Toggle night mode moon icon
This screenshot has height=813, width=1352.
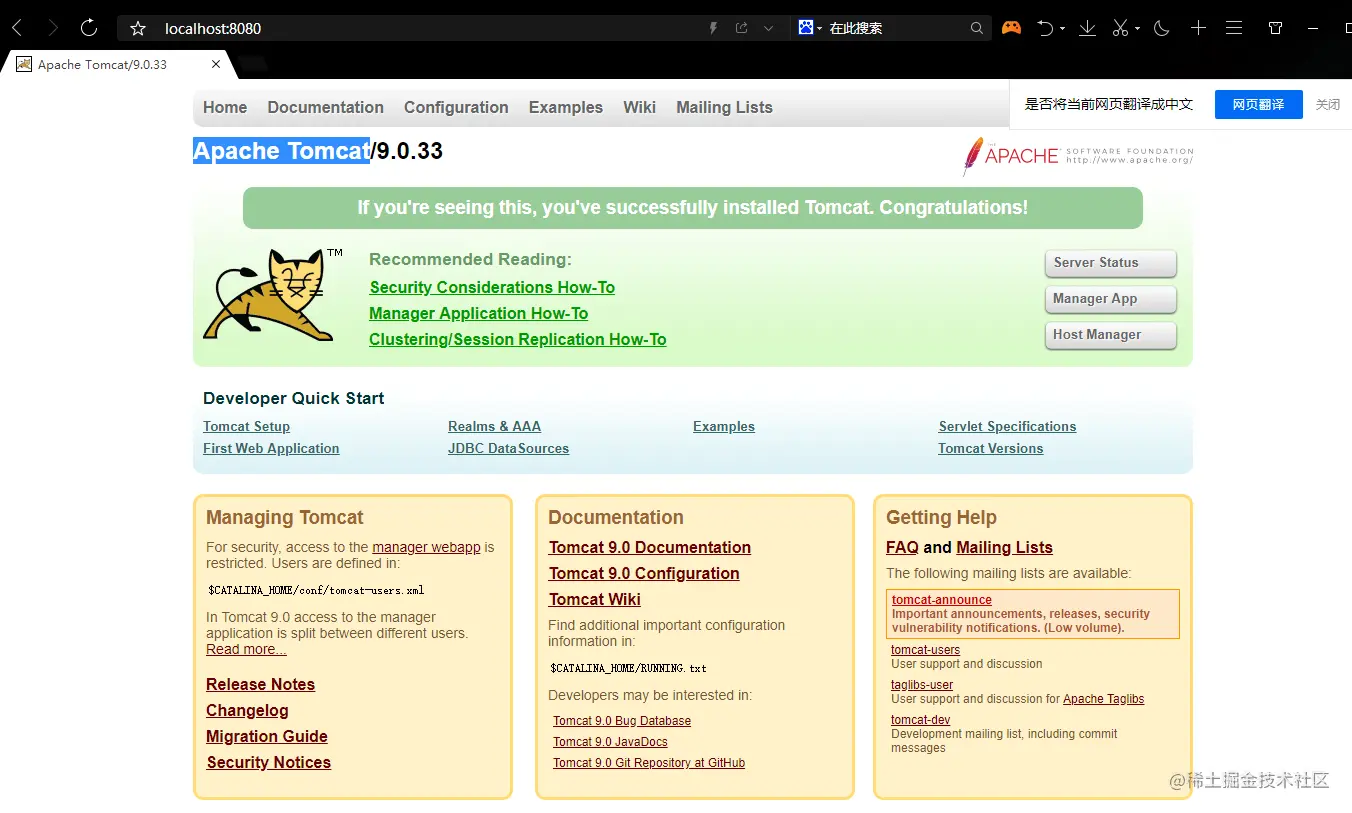click(1161, 28)
